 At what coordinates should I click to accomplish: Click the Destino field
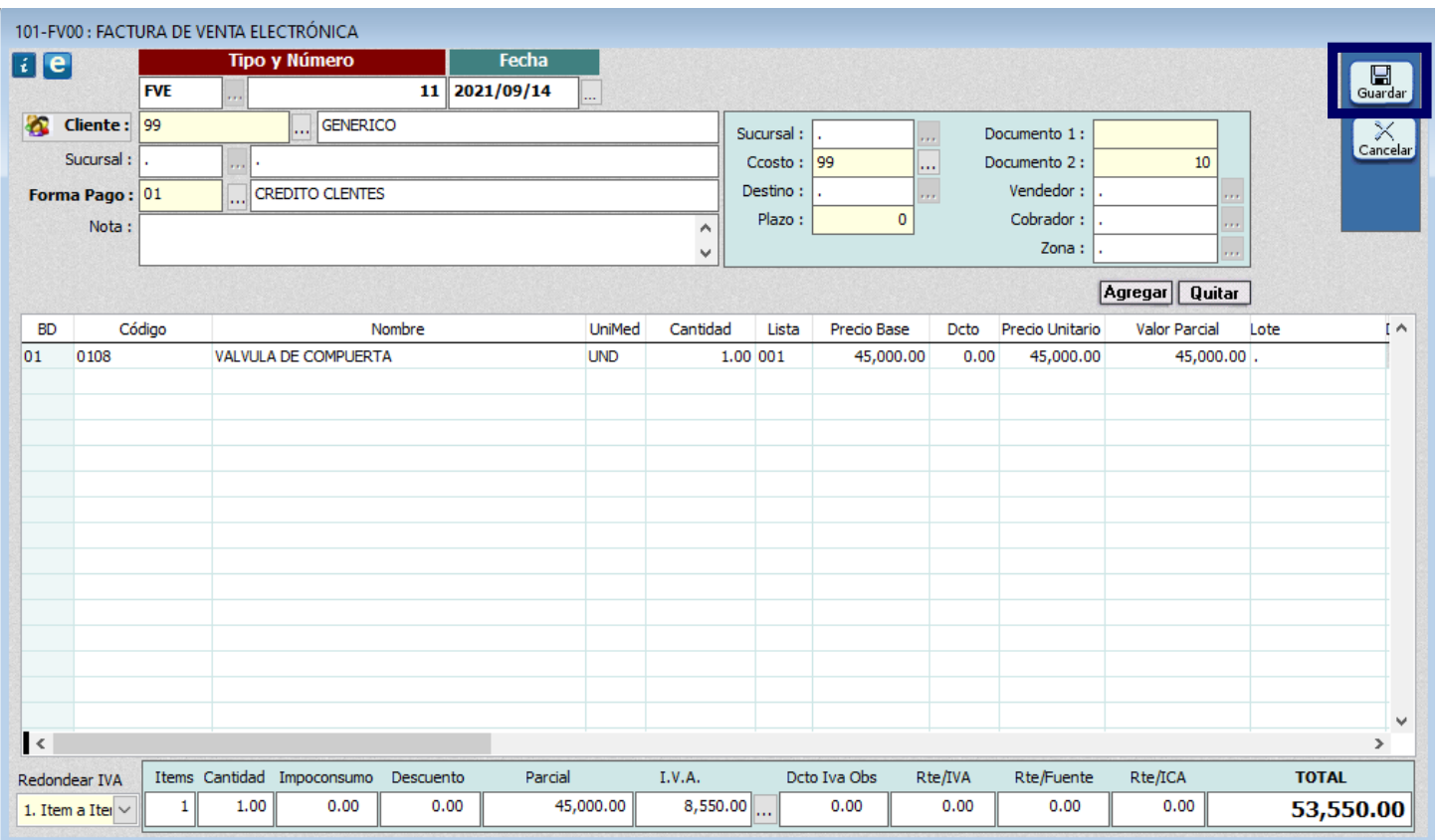tap(863, 191)
